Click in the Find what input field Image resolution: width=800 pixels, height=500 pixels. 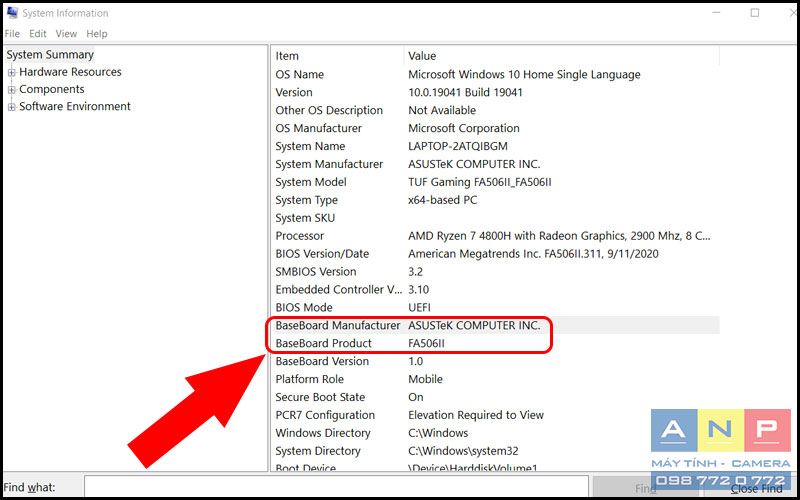point(336,488)
